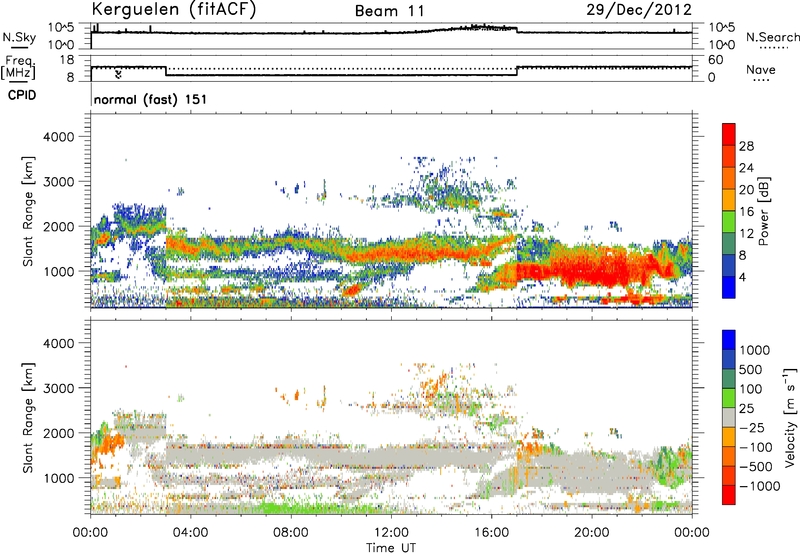This screenshot has height=554, width=800.
Task: Click the "12:00" time axis label
Action: 391,533
